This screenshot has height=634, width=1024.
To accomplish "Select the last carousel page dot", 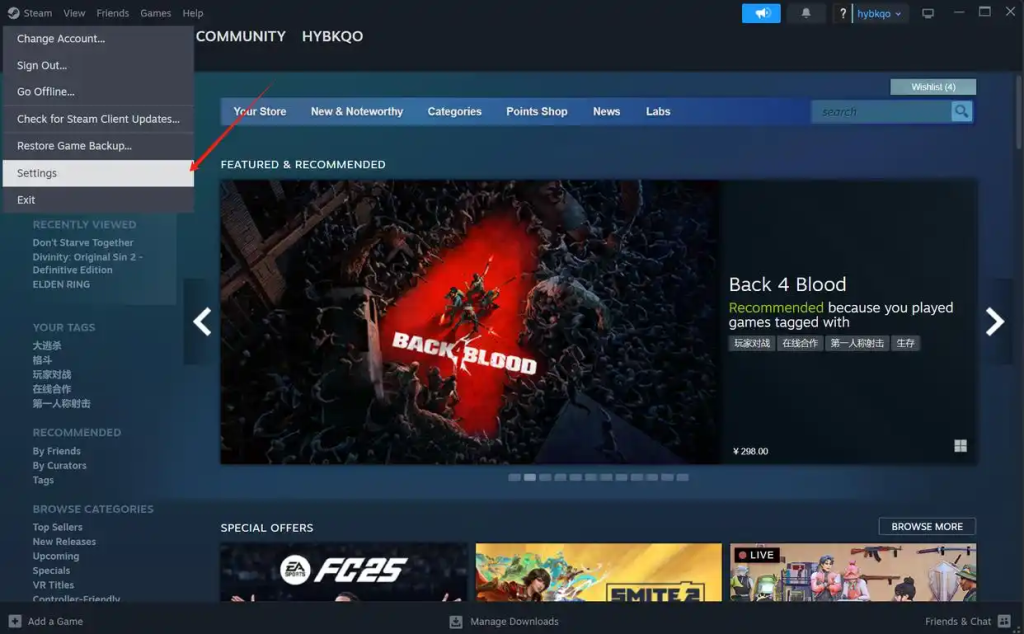I will pyautogui.click(x=682, y=477).
